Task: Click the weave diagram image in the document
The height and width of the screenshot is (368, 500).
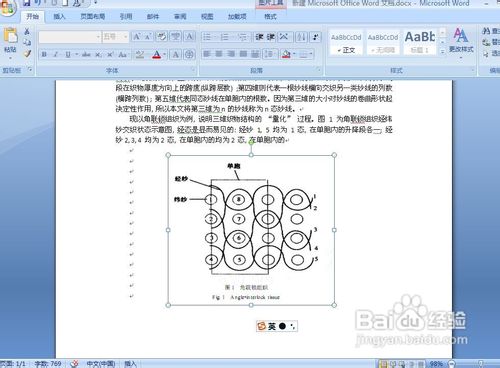Action: pos(251,230)
